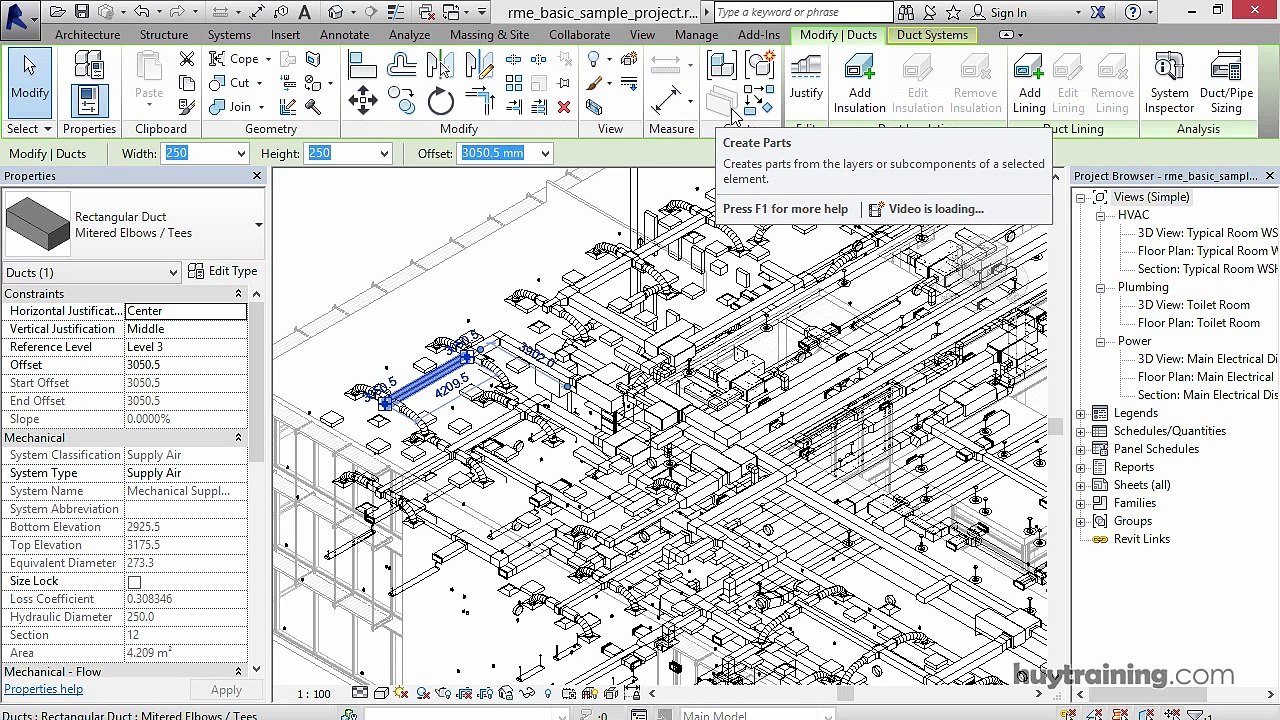
Task: Open the Width dropdown
Action: [x=241, y=154]
